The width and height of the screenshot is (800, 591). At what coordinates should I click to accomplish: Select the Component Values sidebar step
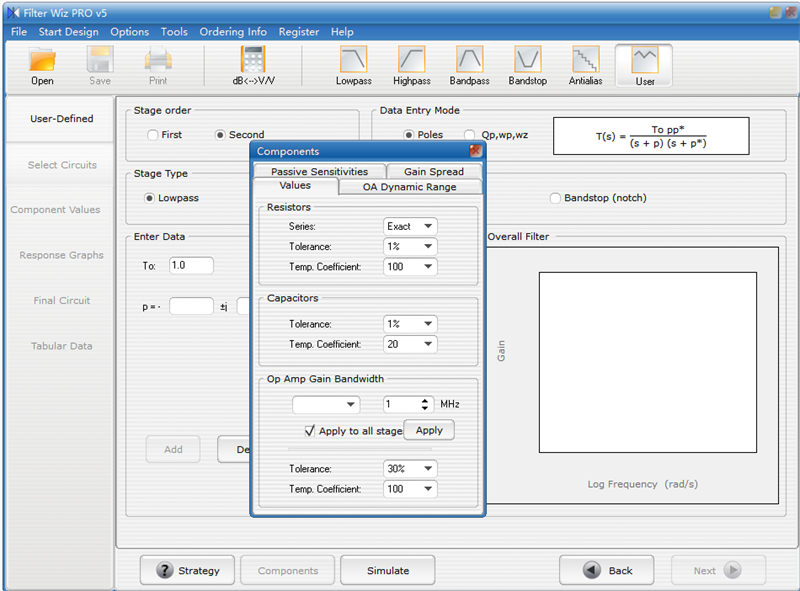[x=55, y=210]
